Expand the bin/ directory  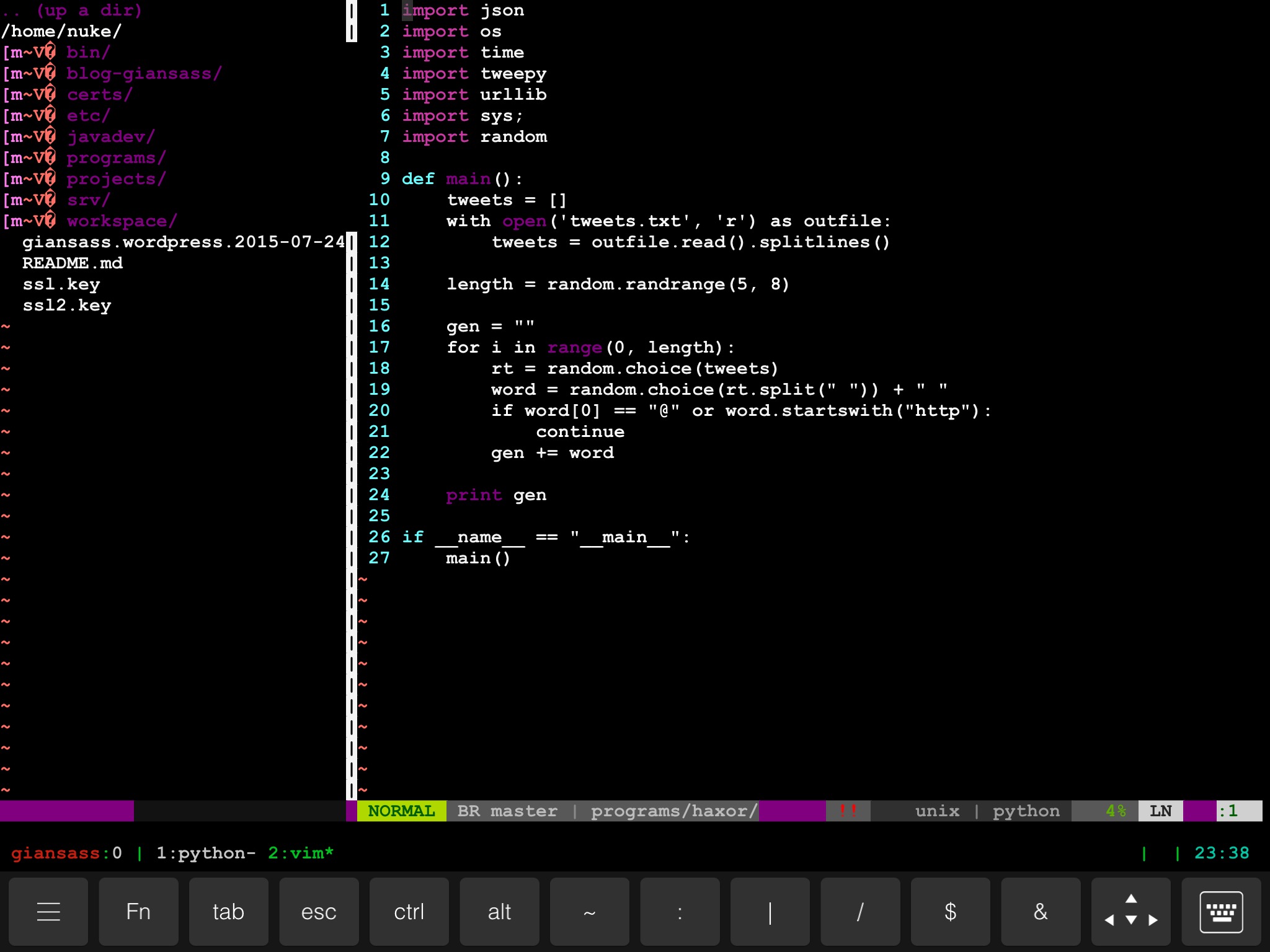88,53
